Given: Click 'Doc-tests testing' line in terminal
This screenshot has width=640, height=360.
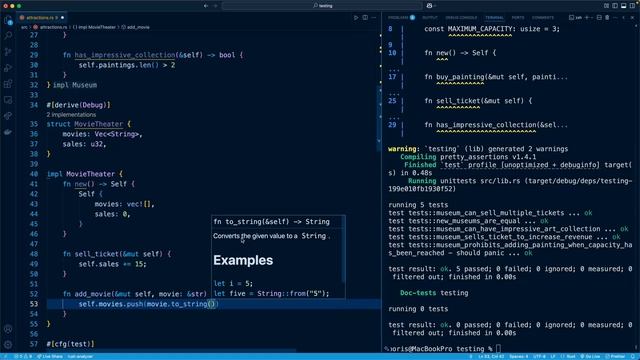Looking at the screenshot, I should (434, 293).
